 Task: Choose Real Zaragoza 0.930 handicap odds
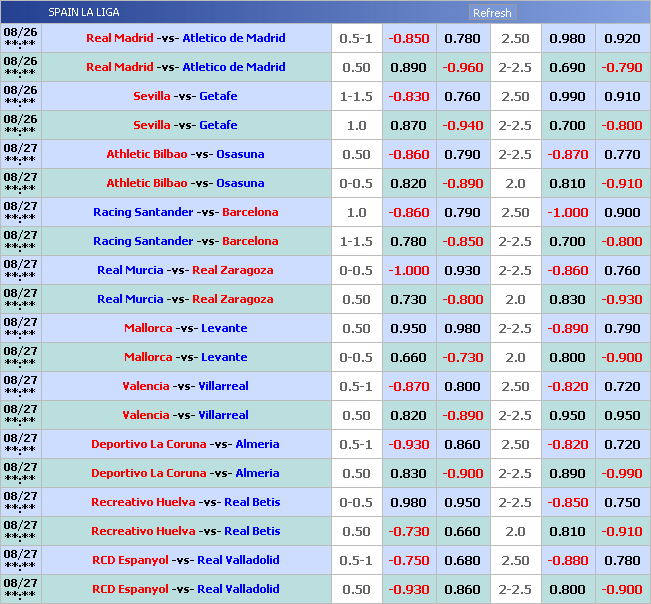462,271
